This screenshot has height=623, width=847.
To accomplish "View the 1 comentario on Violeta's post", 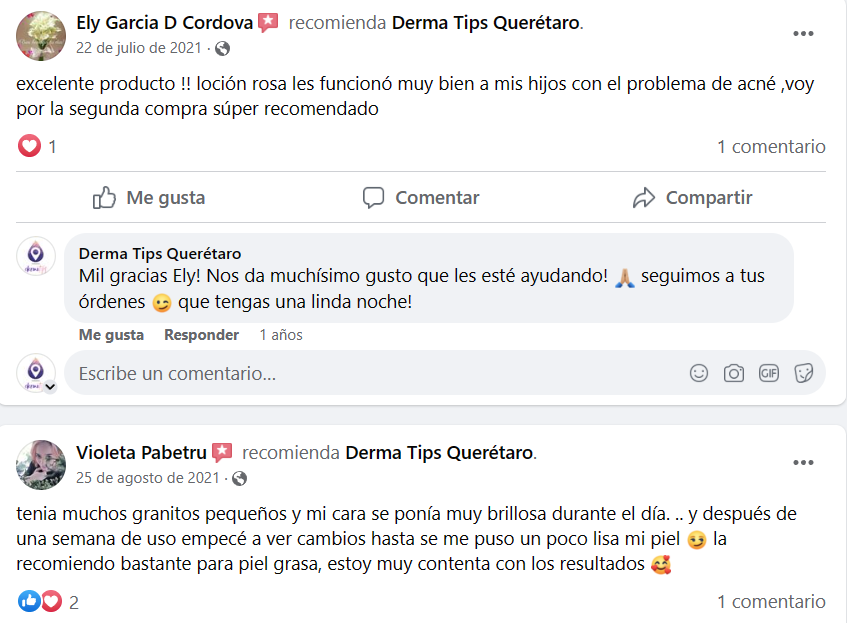I will tap(771, 601).
